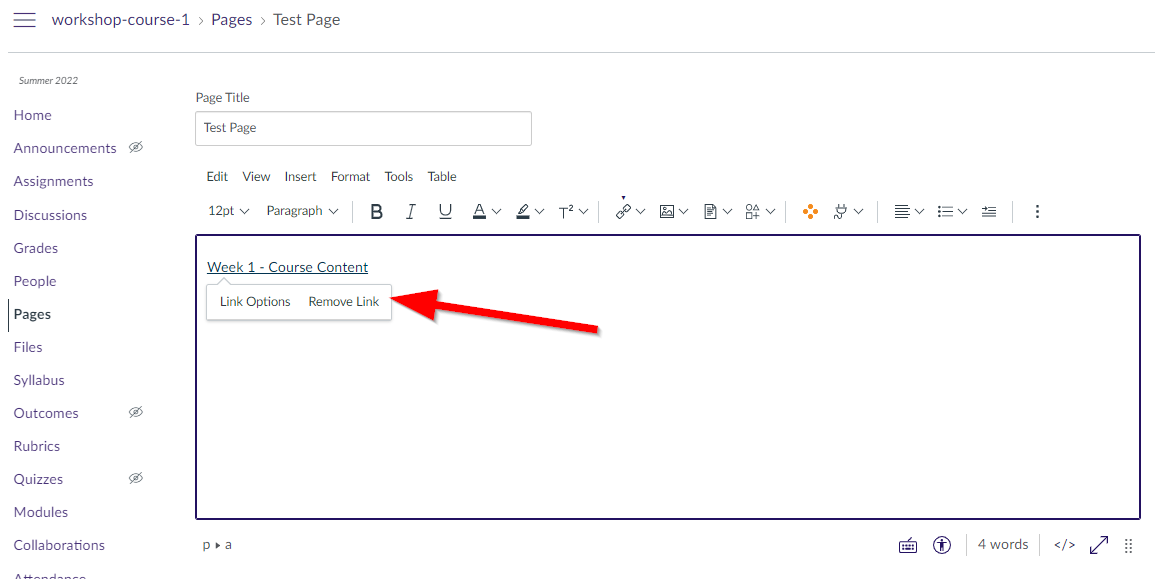Click the bulleted list icon
Viewport: 1166px width, 579px height.
pos(945,212)
